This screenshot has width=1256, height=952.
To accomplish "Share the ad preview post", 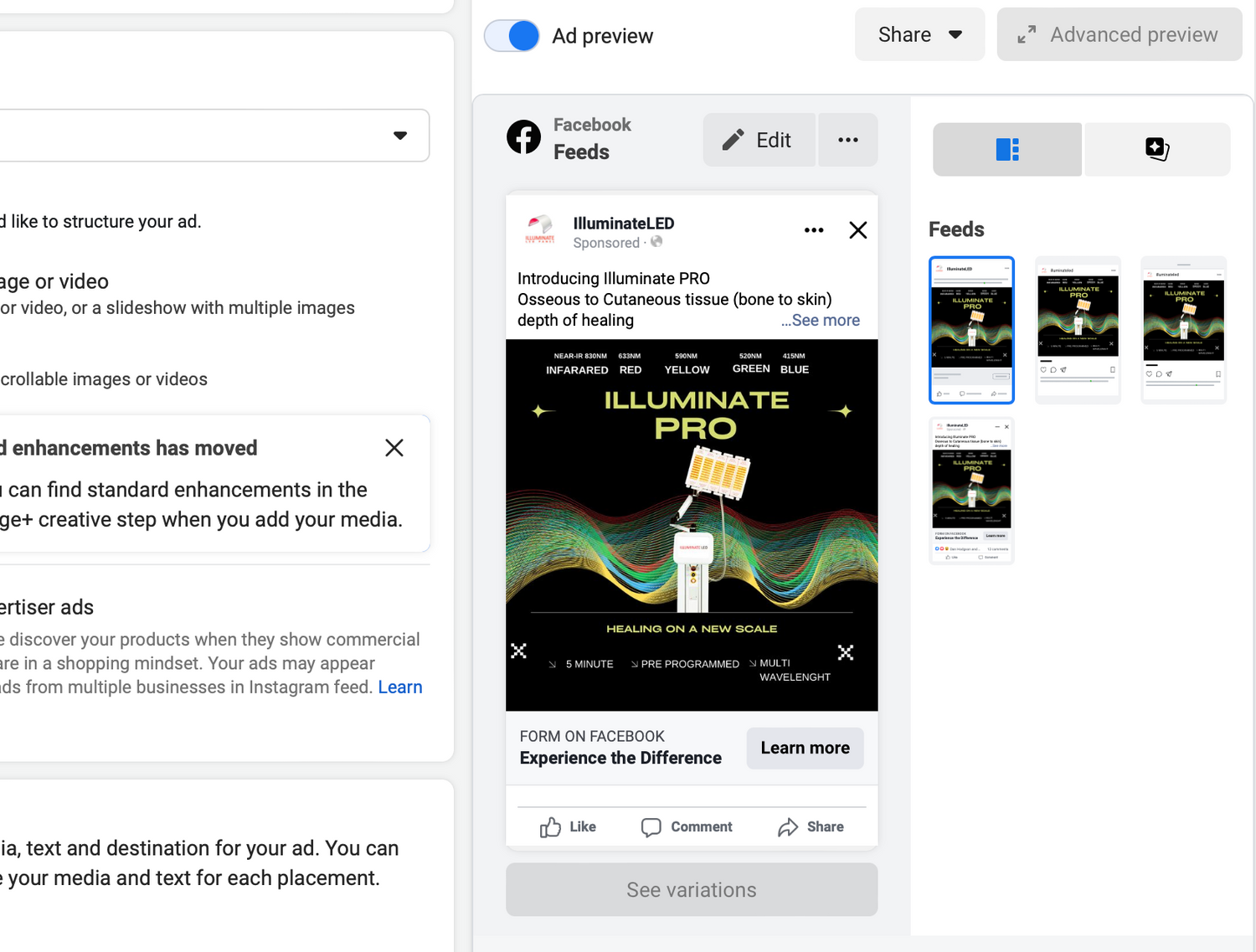I will 811,827.
